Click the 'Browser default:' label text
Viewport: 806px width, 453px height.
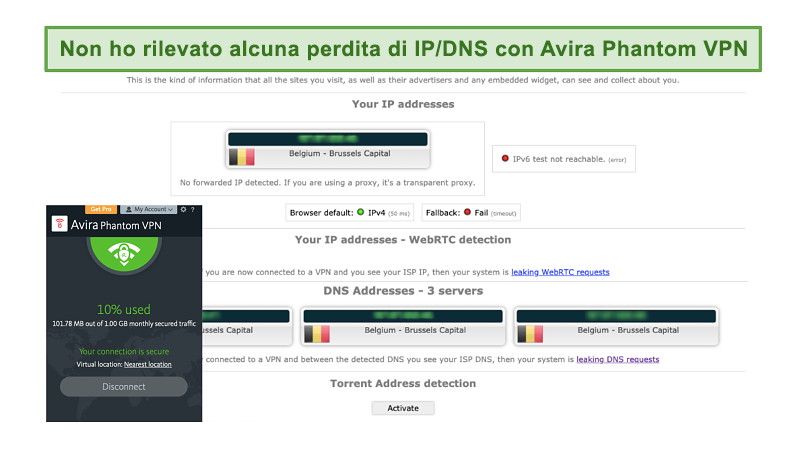coord(321,212)
